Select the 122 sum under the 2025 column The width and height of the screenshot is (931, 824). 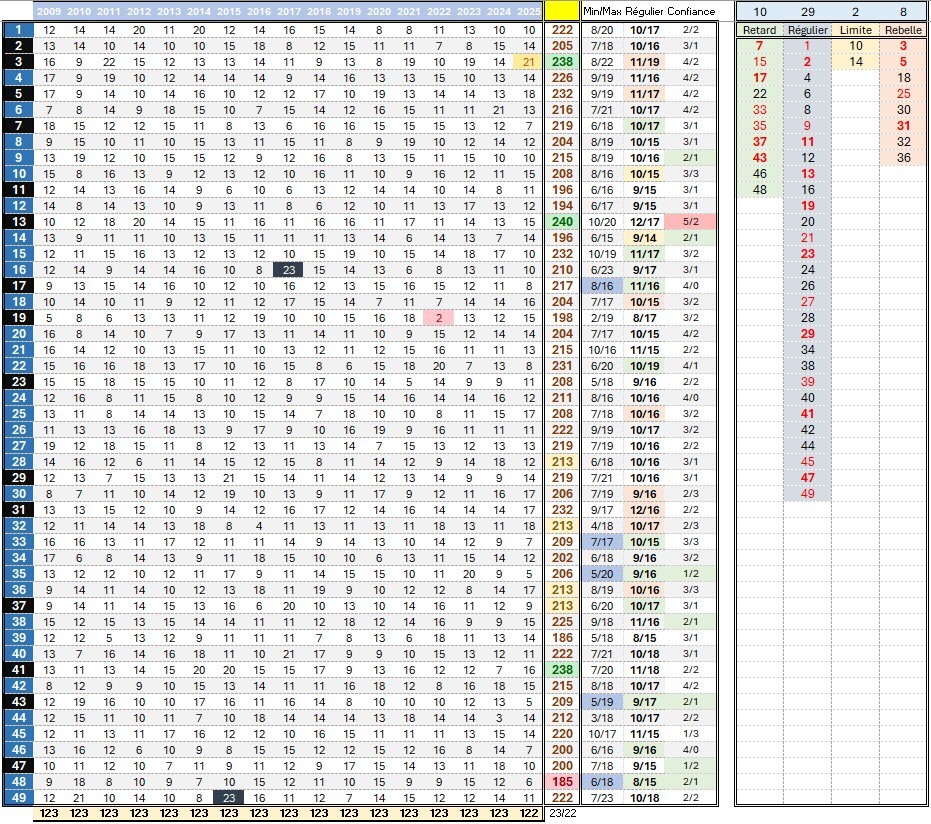[528, 814]
